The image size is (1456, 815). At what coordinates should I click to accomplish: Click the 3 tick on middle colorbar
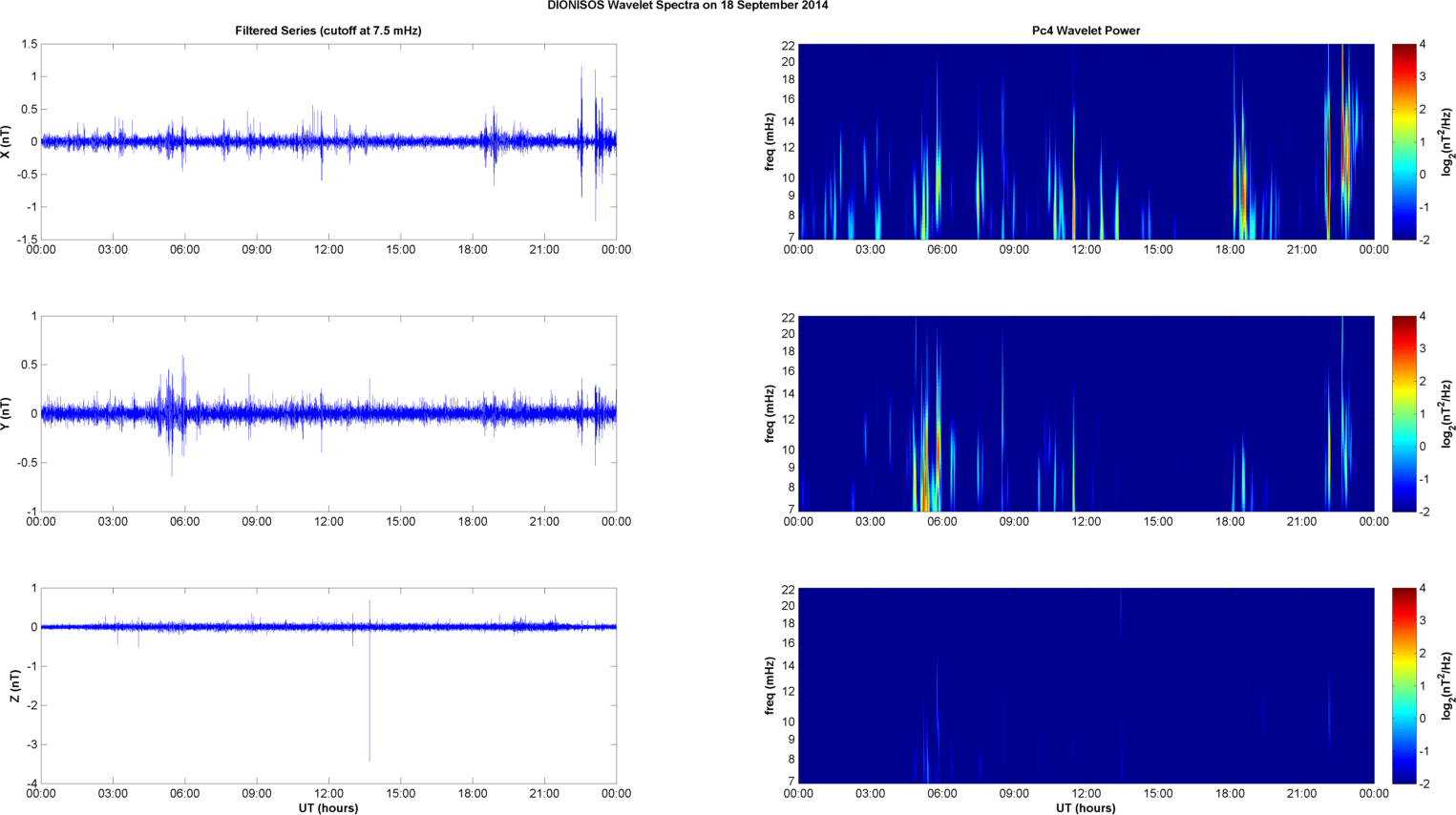click(1423, 348)
